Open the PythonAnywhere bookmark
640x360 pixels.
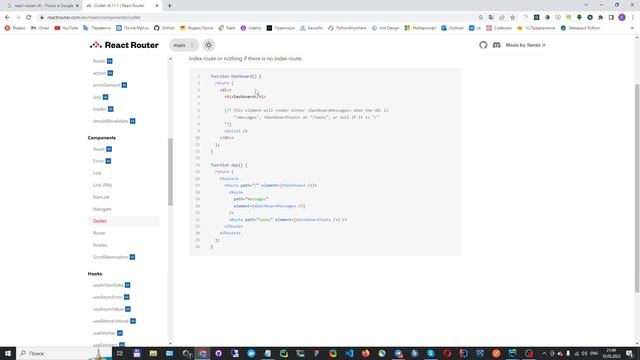click(x=347, y=28)
